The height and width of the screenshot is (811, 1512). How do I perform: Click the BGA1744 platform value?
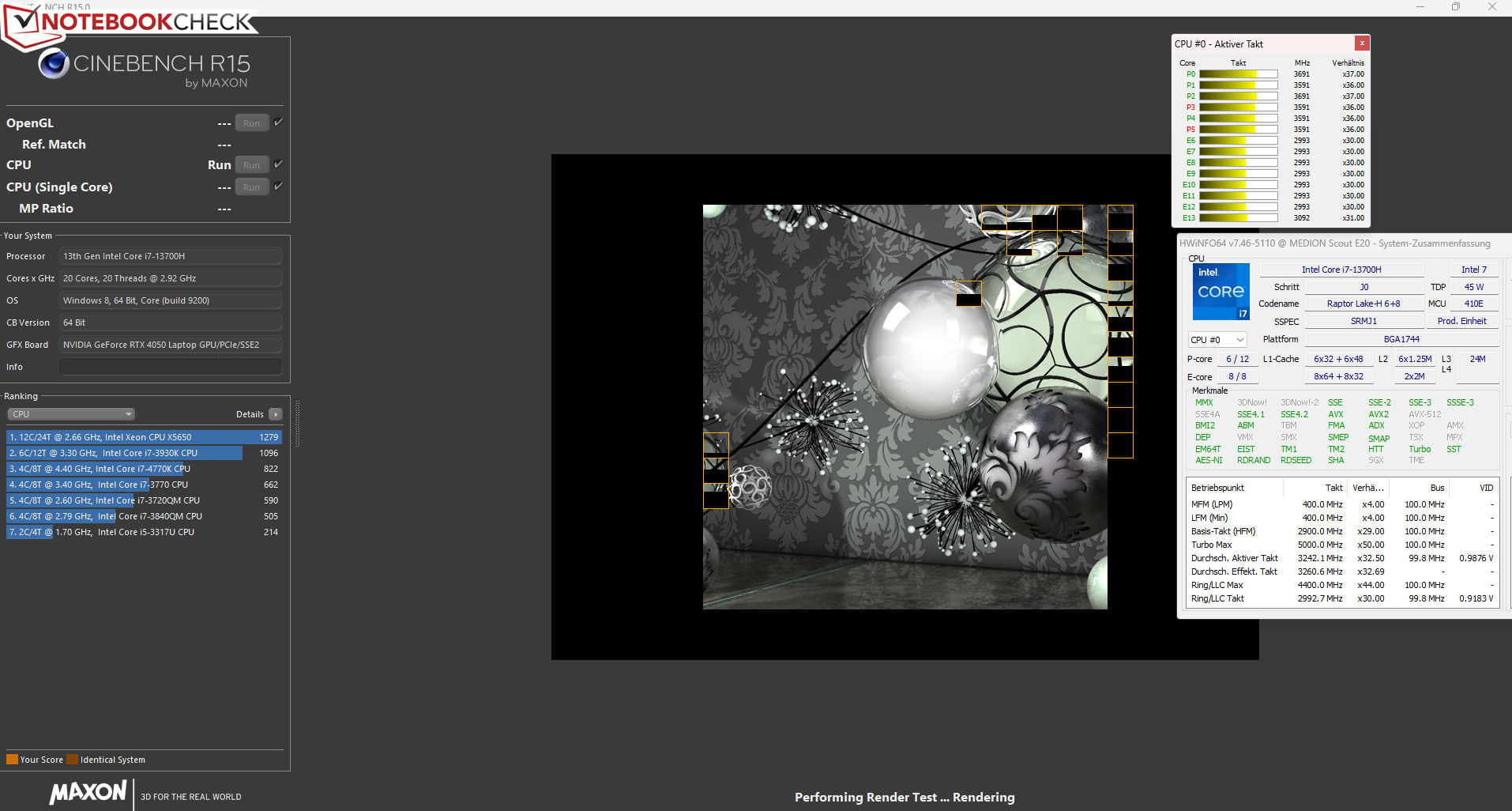coord(1401,339)
